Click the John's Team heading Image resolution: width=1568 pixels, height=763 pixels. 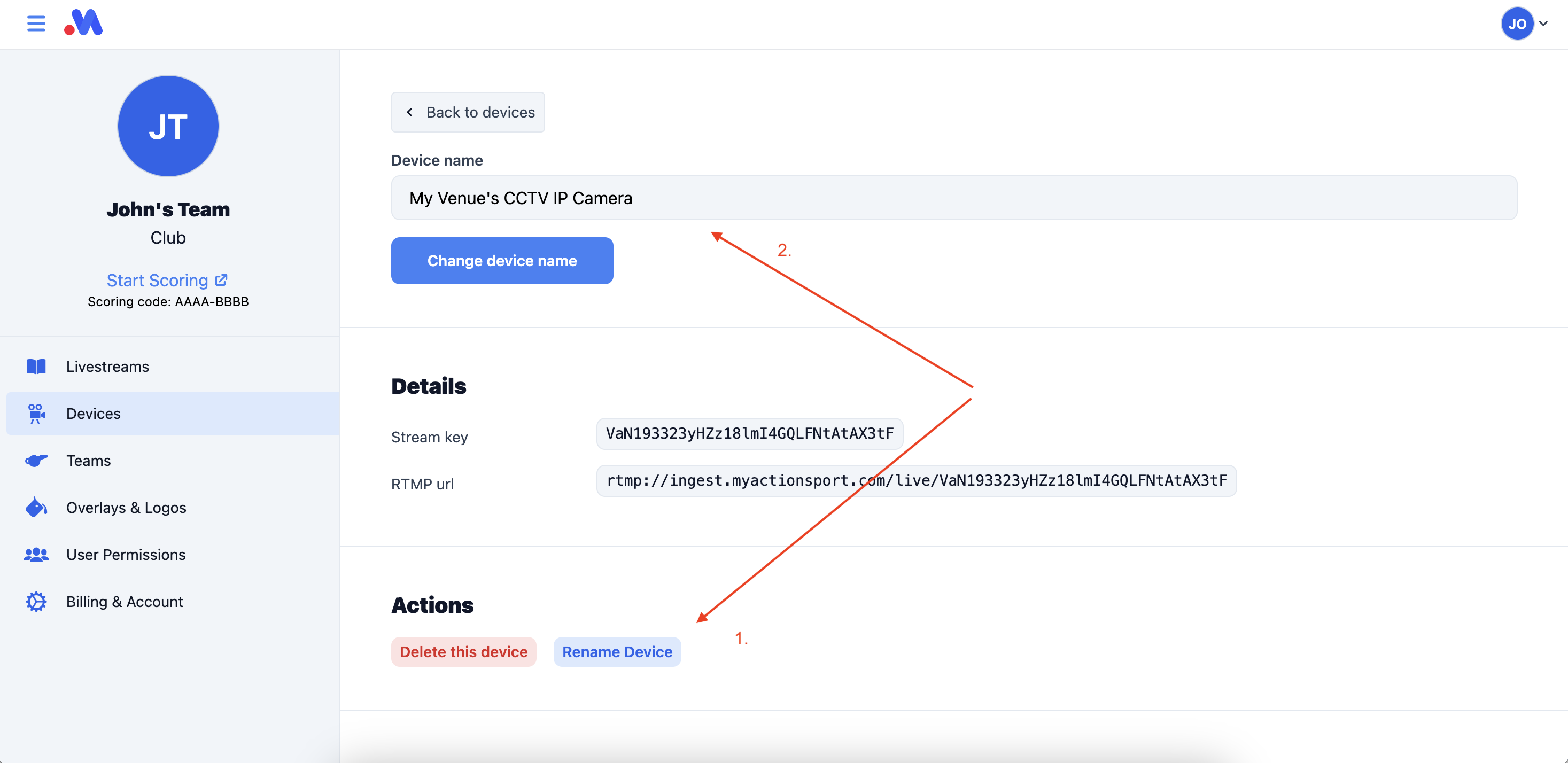168,209
